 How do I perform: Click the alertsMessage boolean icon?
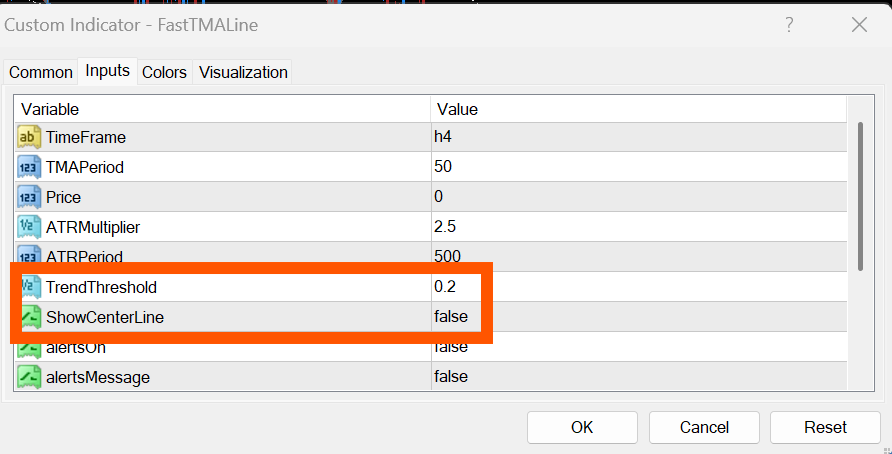29,377
